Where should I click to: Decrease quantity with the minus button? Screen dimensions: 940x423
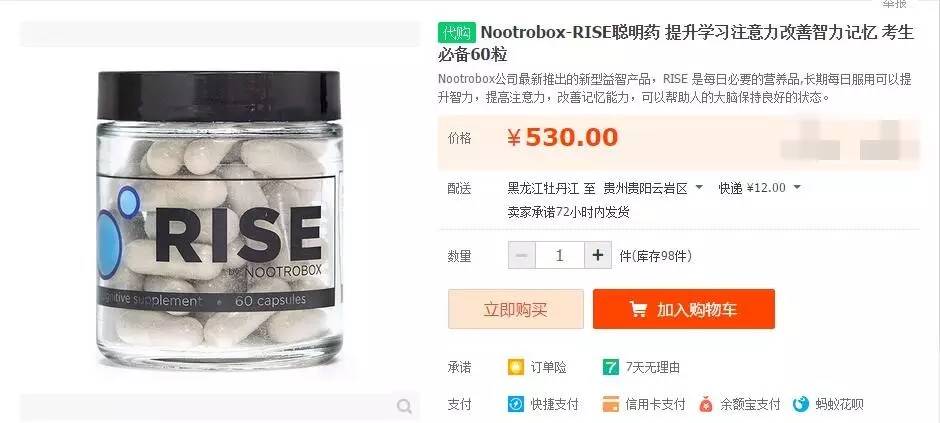[522, 256]
